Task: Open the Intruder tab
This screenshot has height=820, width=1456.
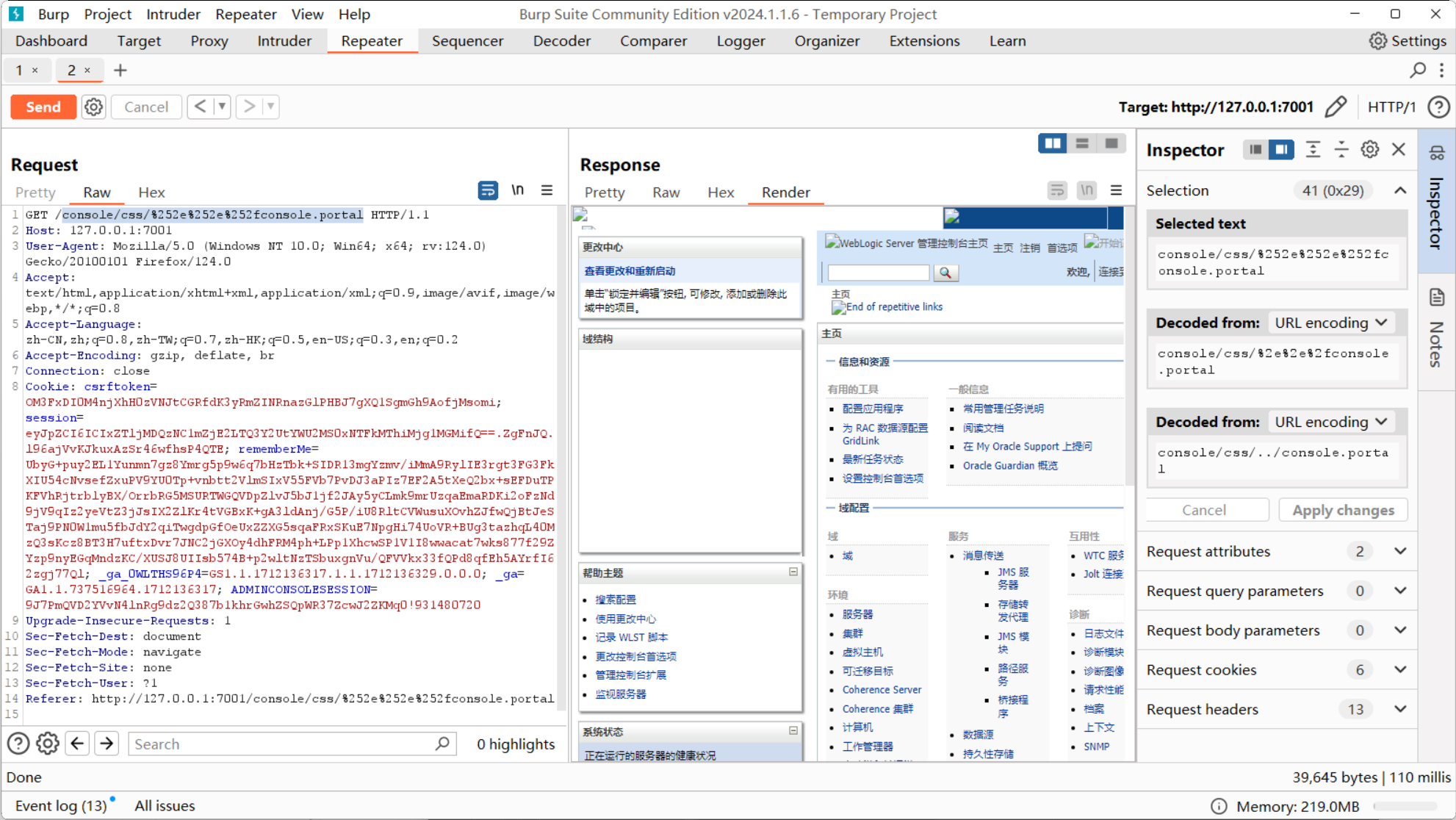Action: (284, 41)
